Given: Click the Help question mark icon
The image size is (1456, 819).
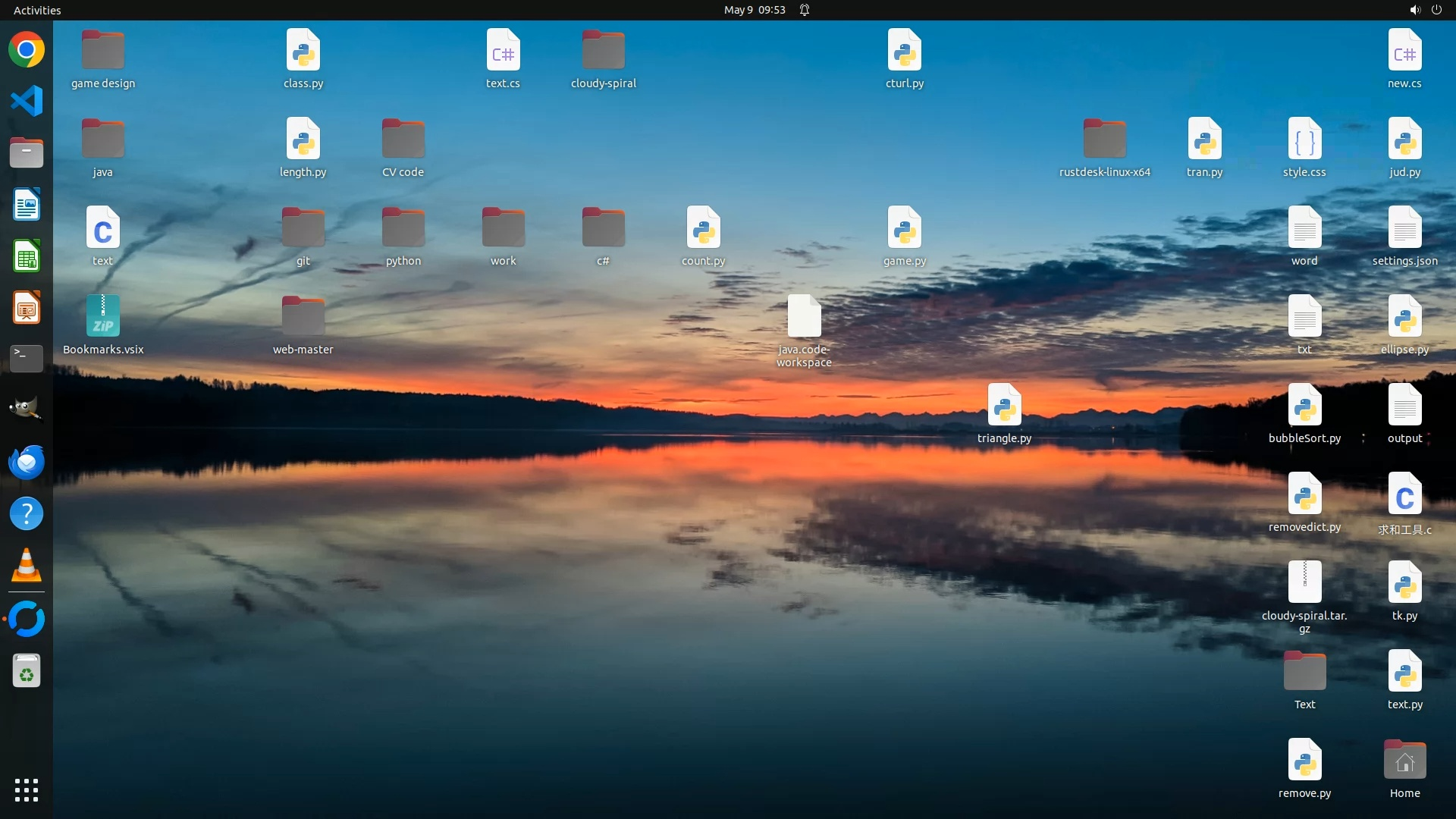Looking at the screenshot, I should [x=27, y=514].
